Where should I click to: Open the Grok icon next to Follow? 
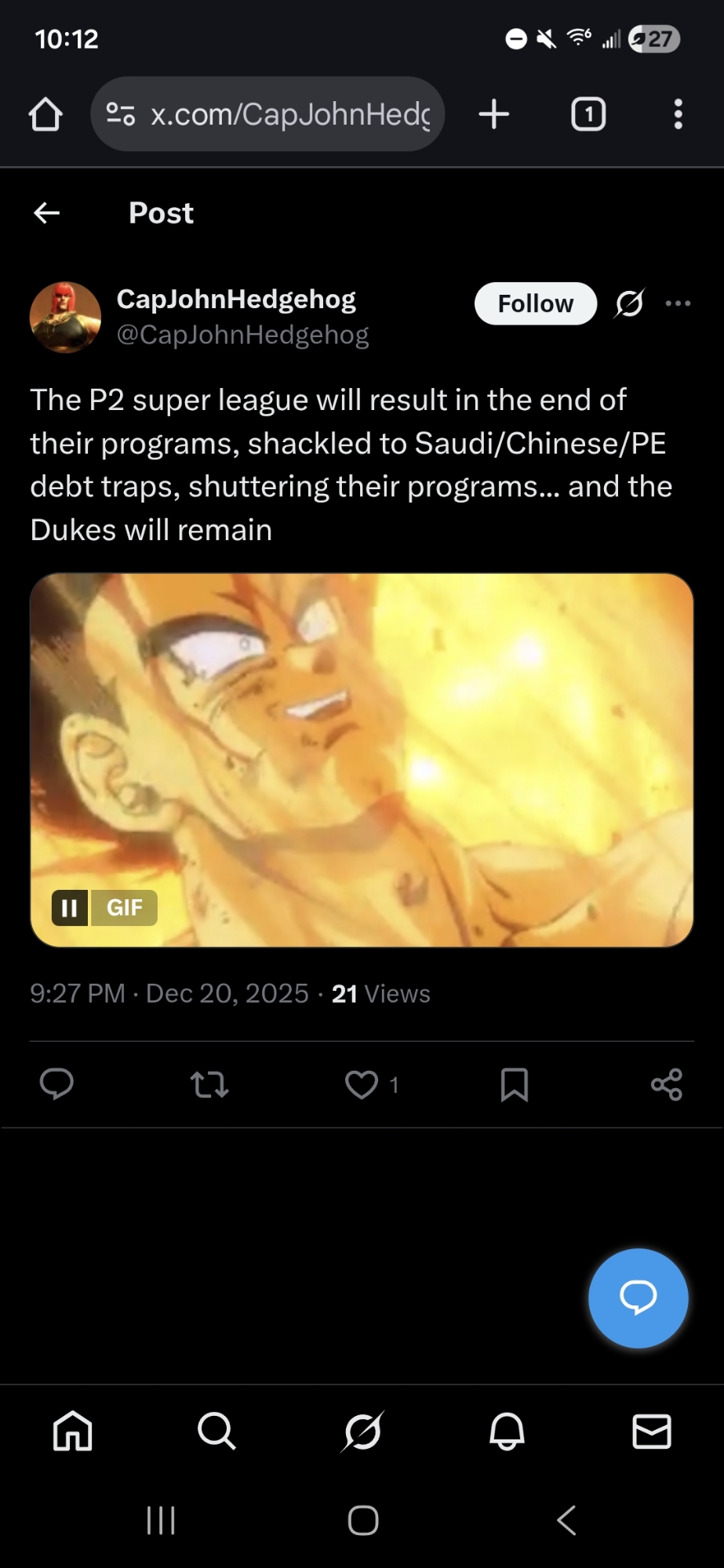pyautogui.click(x=629, y=303)
